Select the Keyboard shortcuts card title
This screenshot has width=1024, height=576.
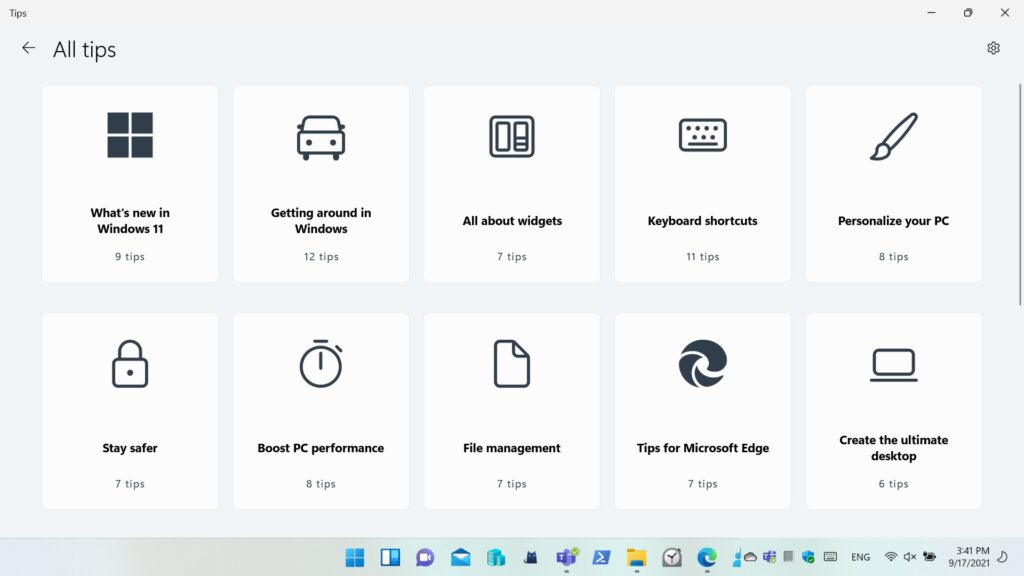[x=703, y=221]
